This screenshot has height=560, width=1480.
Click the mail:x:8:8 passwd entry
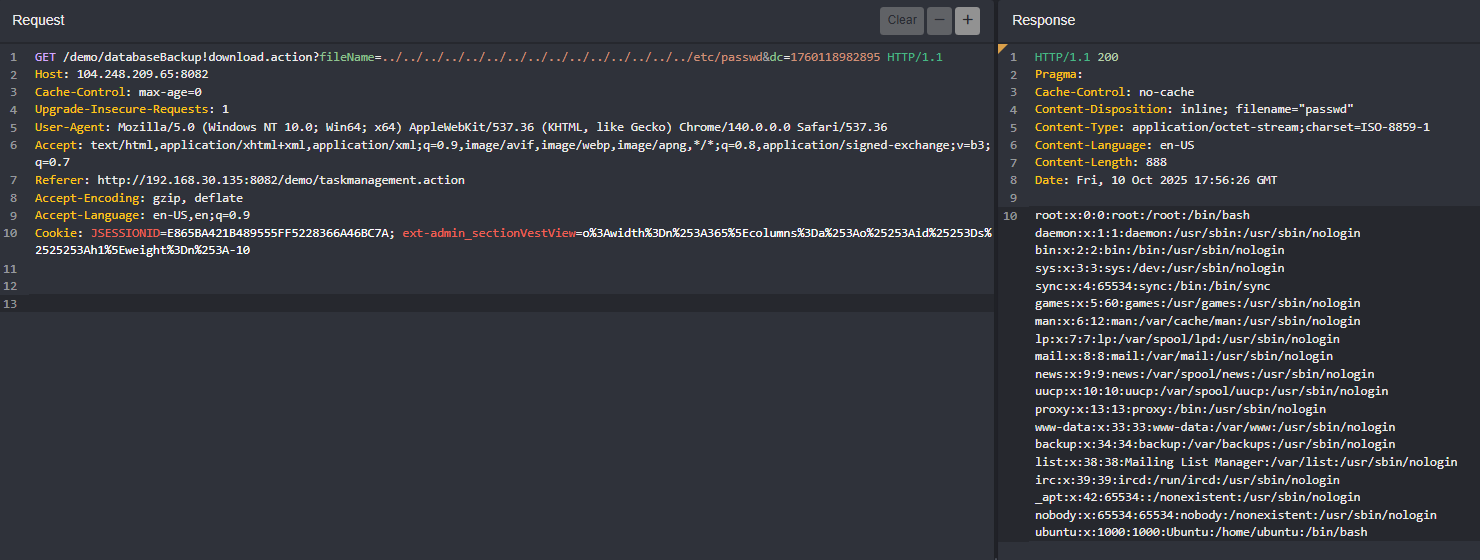tap(1183, 356)
